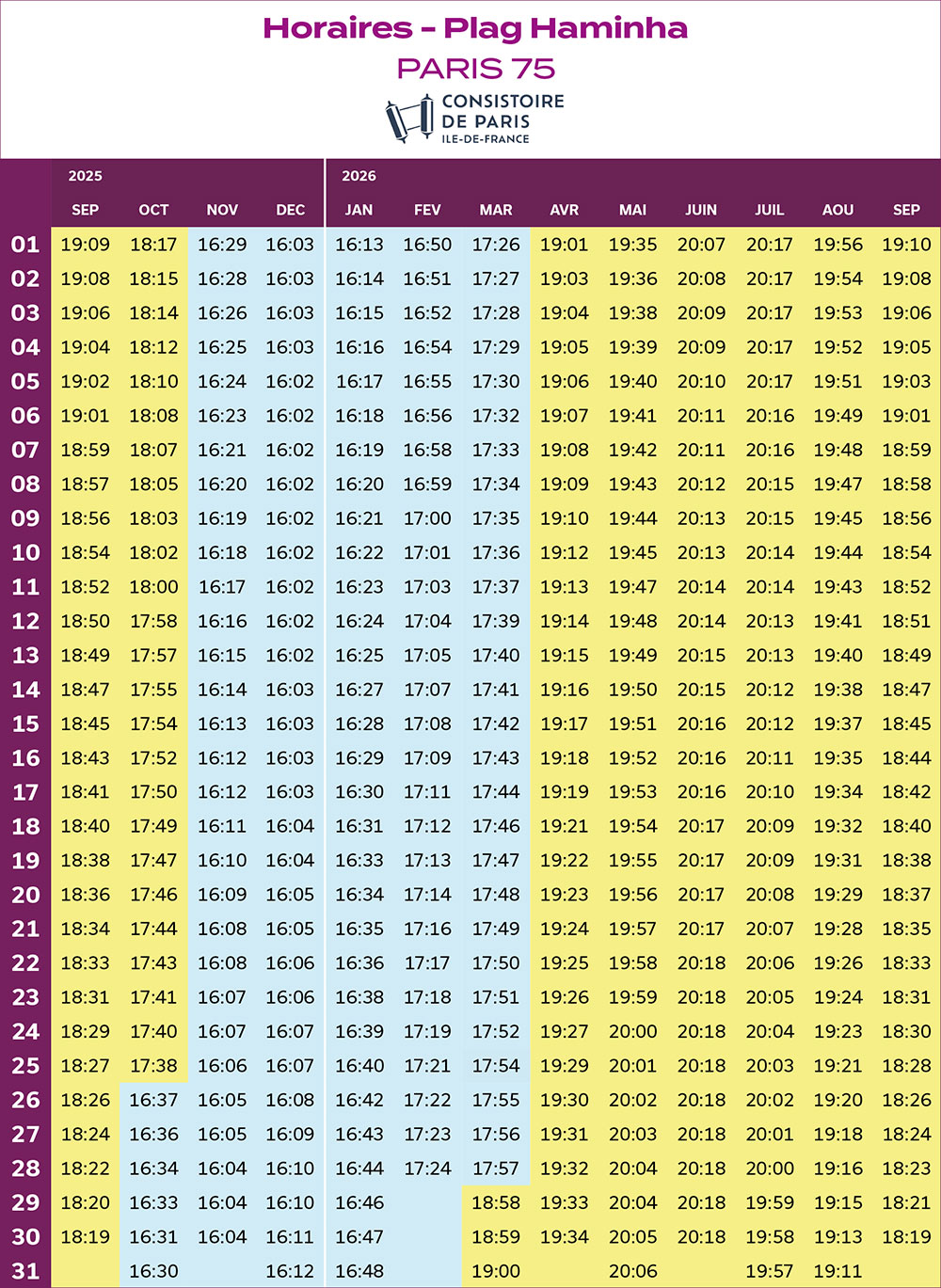Screen dimensions: 941x1288
Task: Click the 'Horaires - Plag Haminha' title
Action: (x=475, y=28)
